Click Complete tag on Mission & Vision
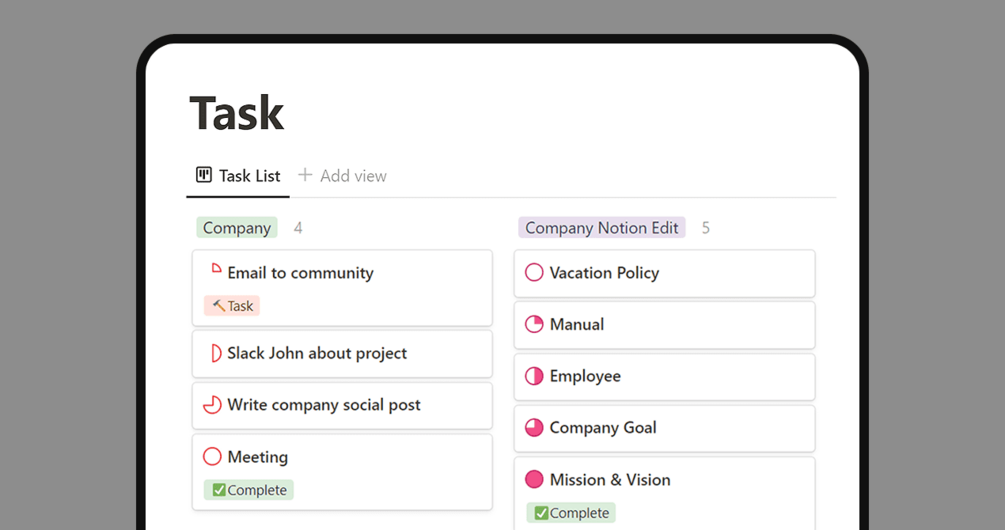The height and width of the screenshot is (530, 1005). 571,513
